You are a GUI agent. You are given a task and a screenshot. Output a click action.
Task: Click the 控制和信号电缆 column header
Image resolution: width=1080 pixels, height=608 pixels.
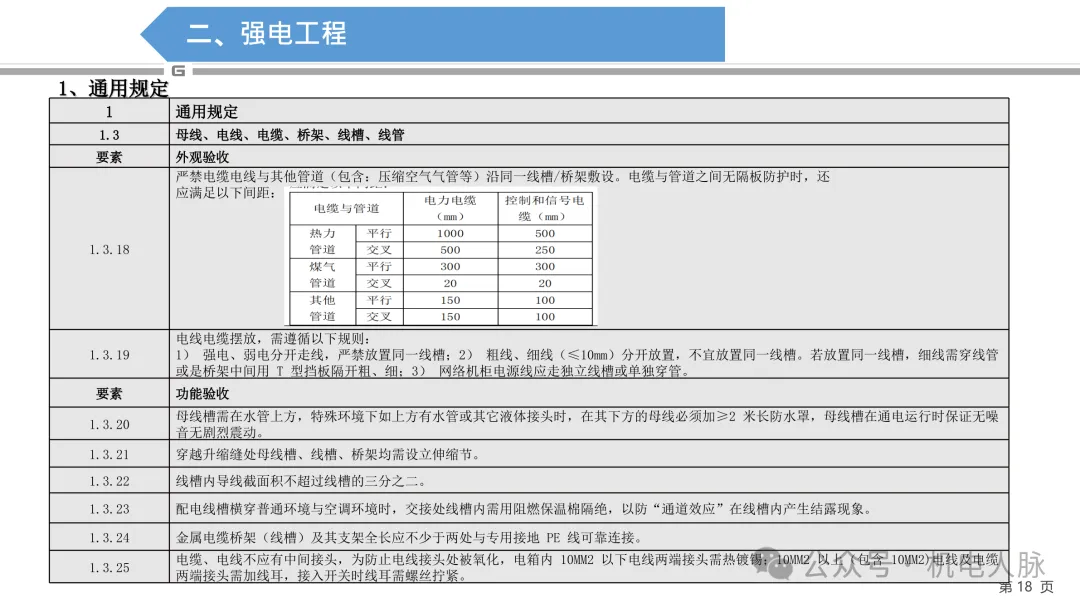(x=544, y=208)
